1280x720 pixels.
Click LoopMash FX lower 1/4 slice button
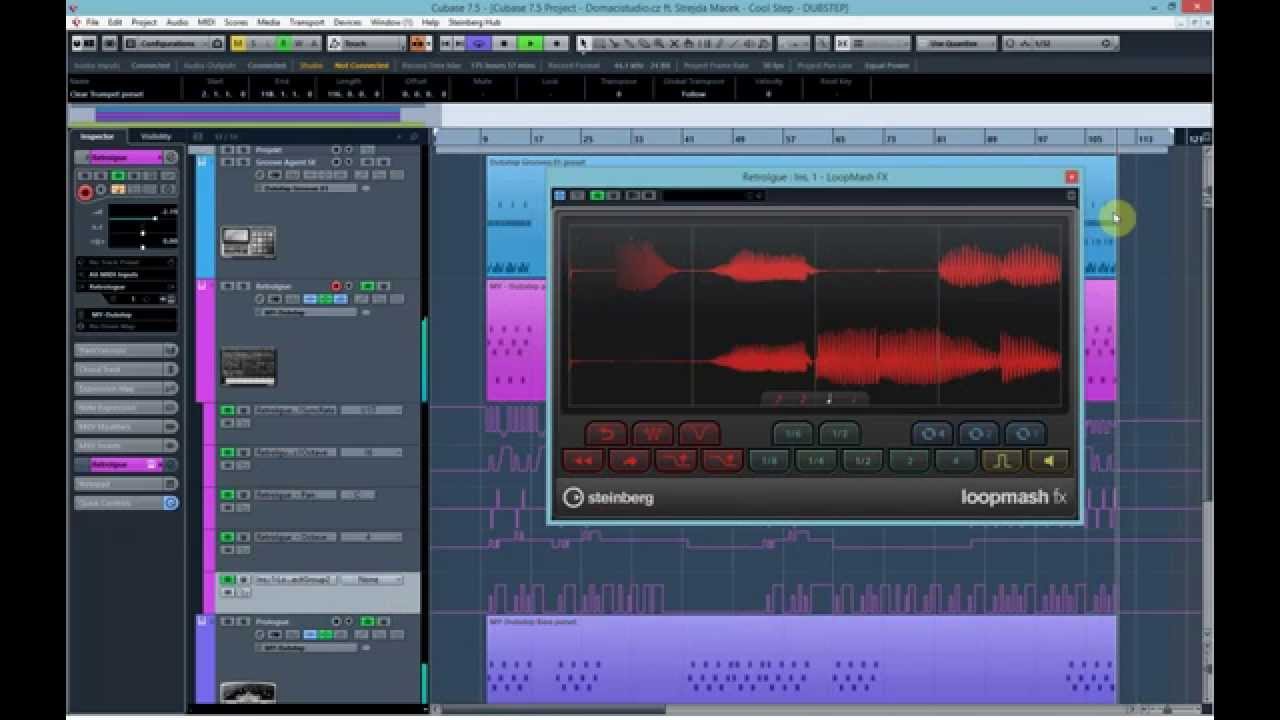click(x=816, y=461)
